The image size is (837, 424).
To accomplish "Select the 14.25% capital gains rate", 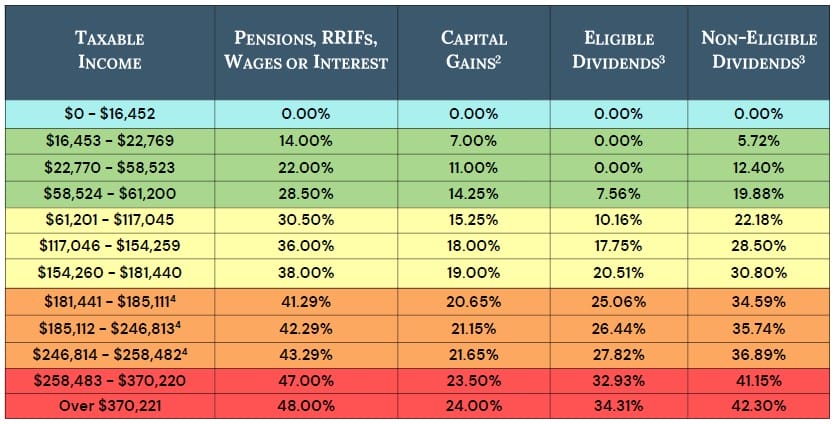I will [x=474, y=192].
